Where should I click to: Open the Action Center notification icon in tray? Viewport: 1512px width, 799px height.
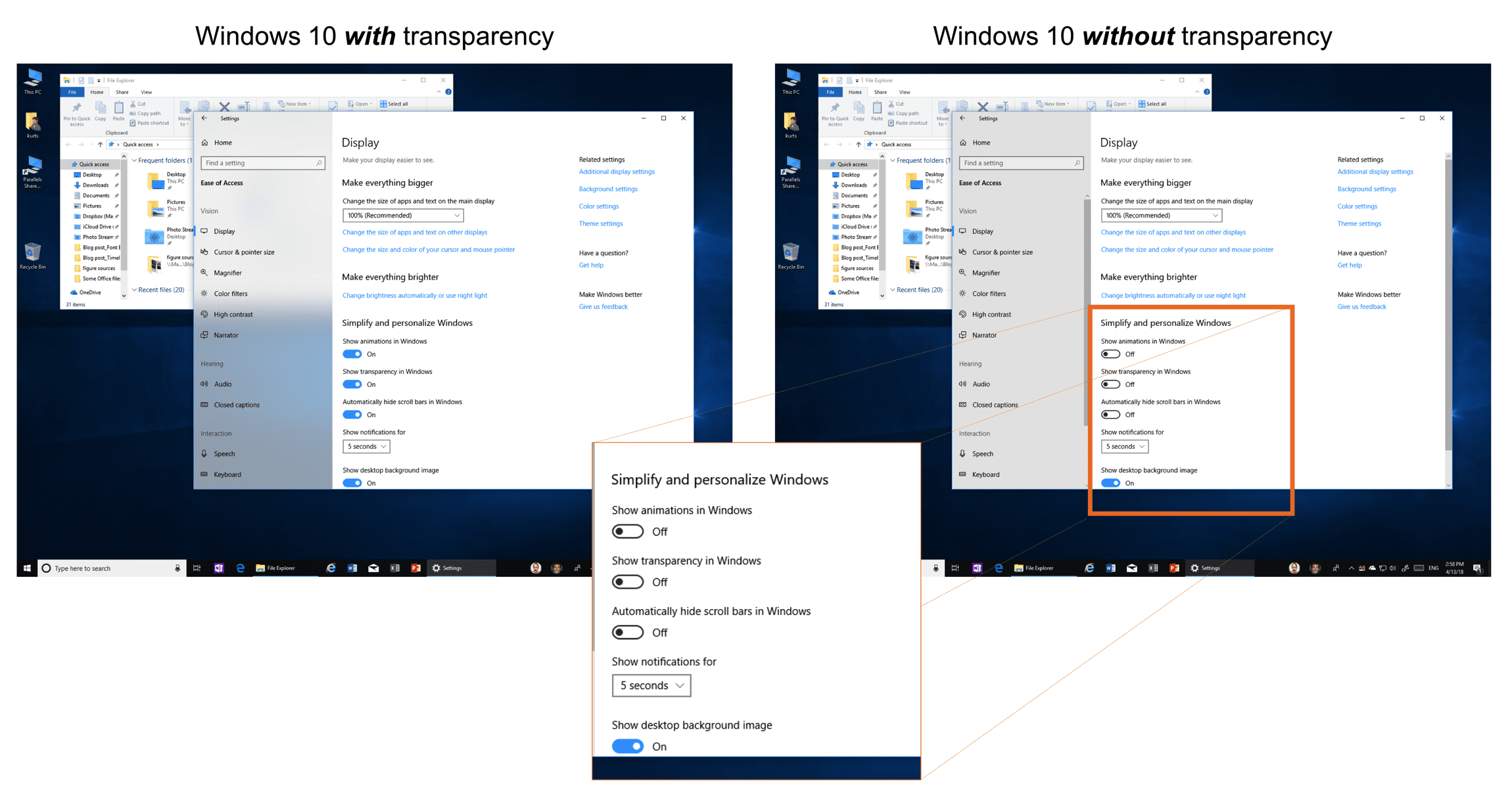pos(1477,568)
